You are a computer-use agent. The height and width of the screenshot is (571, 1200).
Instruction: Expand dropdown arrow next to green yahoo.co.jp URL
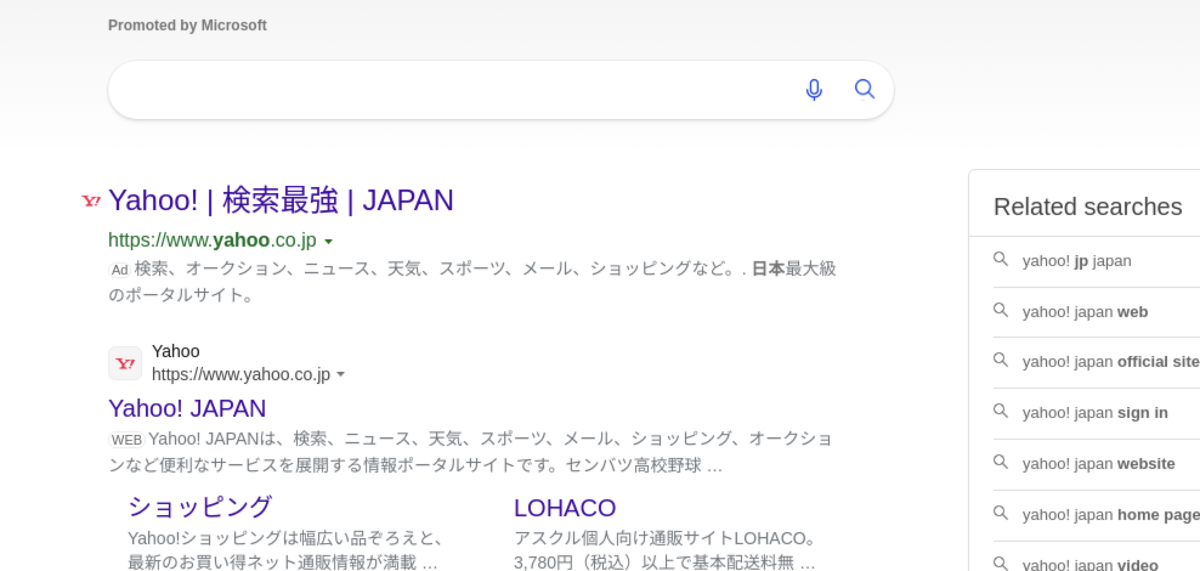pos(329,241)
